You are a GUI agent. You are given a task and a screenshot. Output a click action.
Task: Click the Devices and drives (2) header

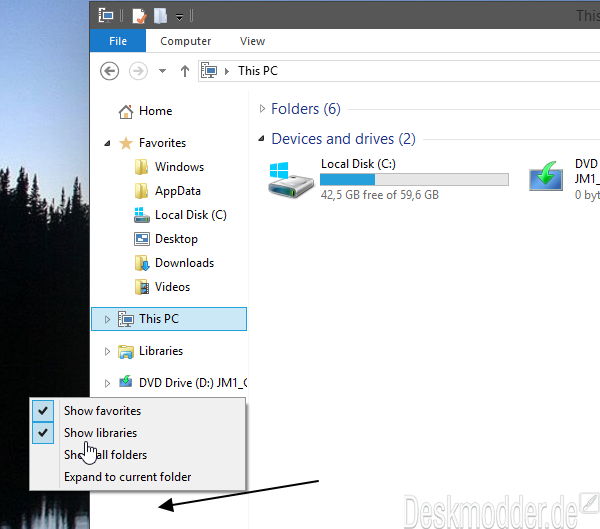pyautogui.click(x=343, y=139)
